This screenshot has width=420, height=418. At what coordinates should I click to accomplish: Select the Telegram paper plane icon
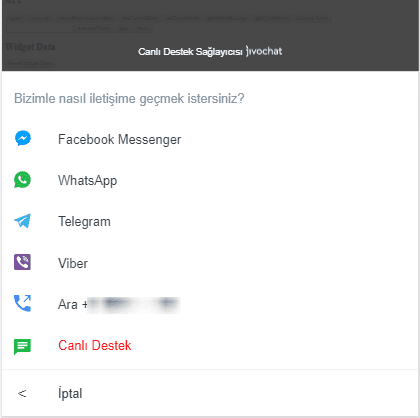tap(22, 221)
